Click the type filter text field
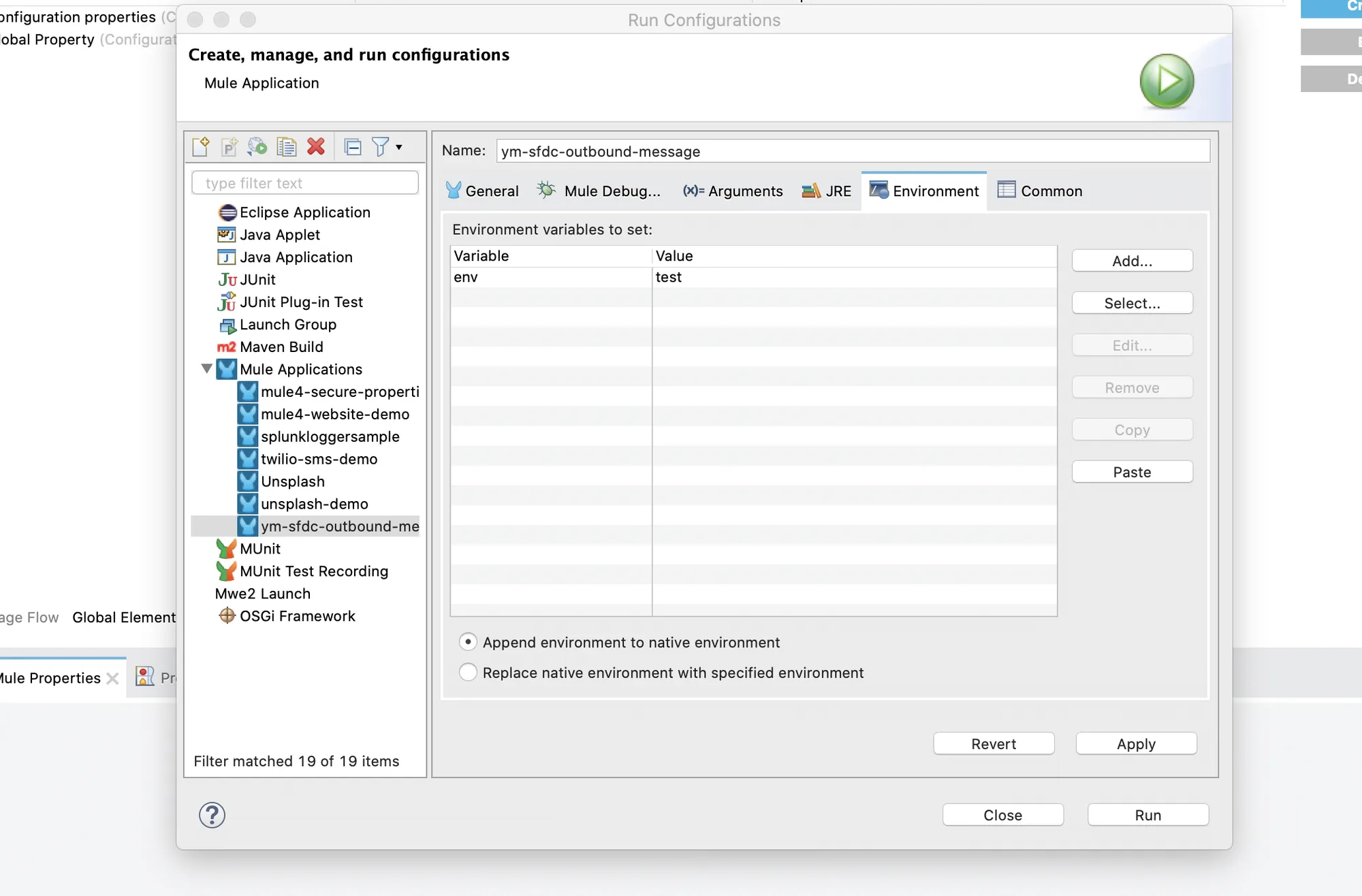The image size is (1362, 896). [x=305, y=183]
